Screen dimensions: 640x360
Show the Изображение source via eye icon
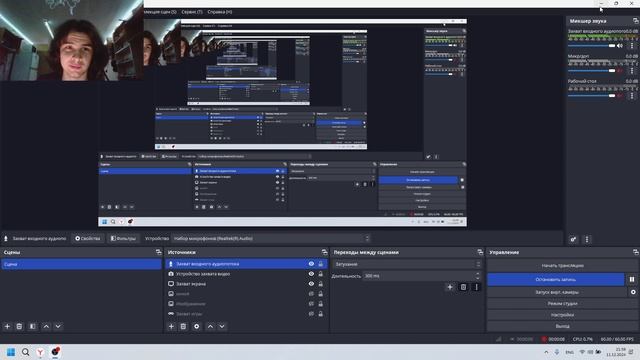pyautogui.click(x=311, y=304)
